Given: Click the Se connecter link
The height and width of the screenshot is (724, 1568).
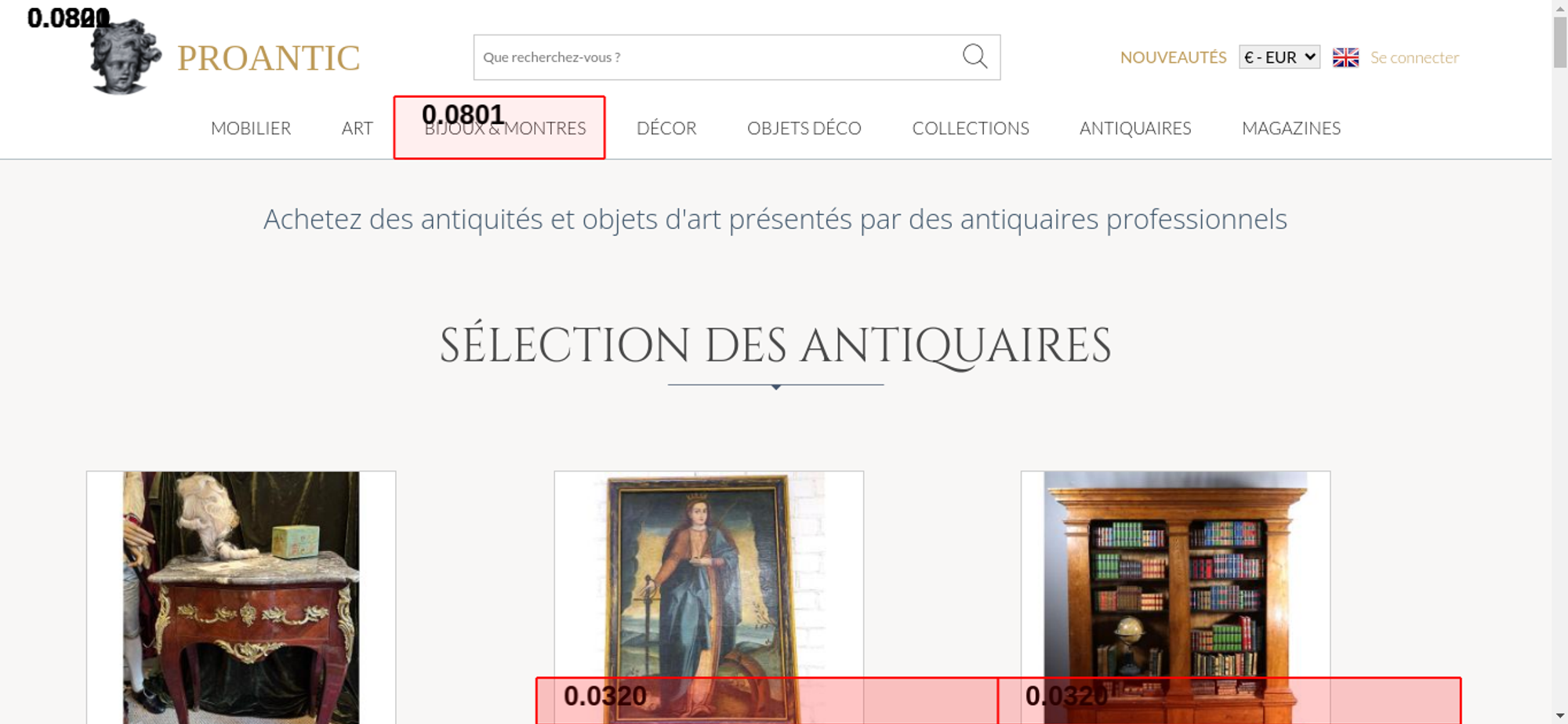Looking at the screenshot, I should (1414, 57).
